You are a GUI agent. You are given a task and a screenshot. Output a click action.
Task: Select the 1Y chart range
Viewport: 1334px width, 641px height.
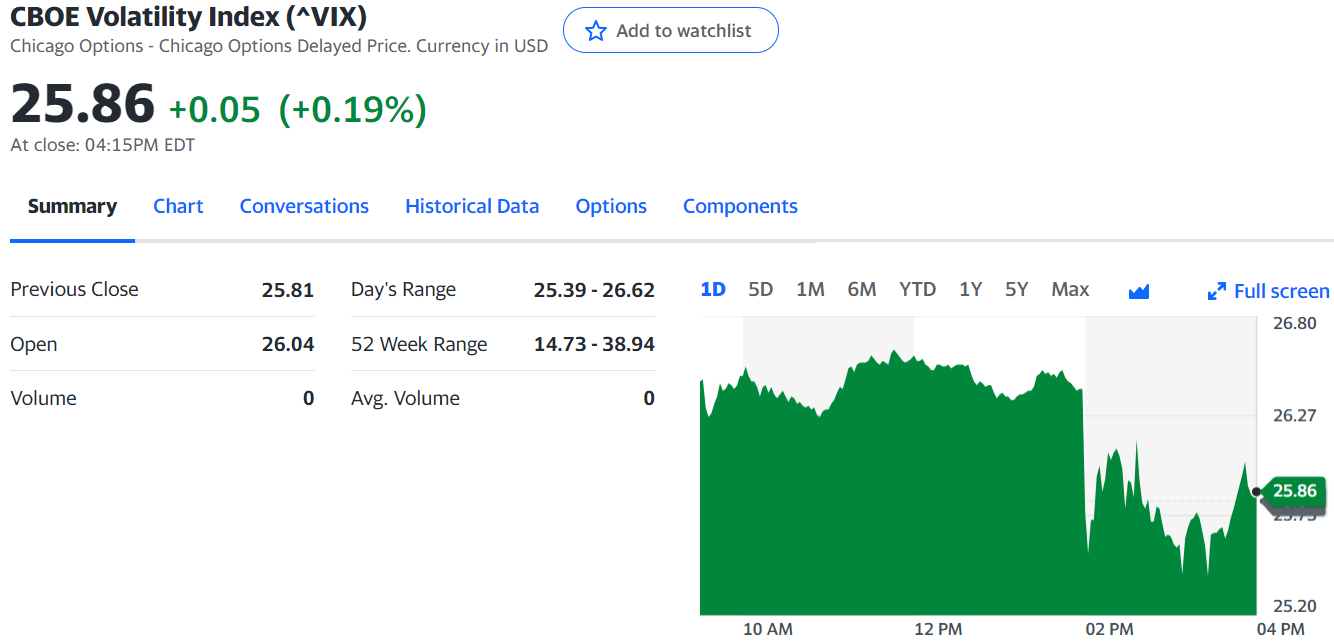click(970, 290)
